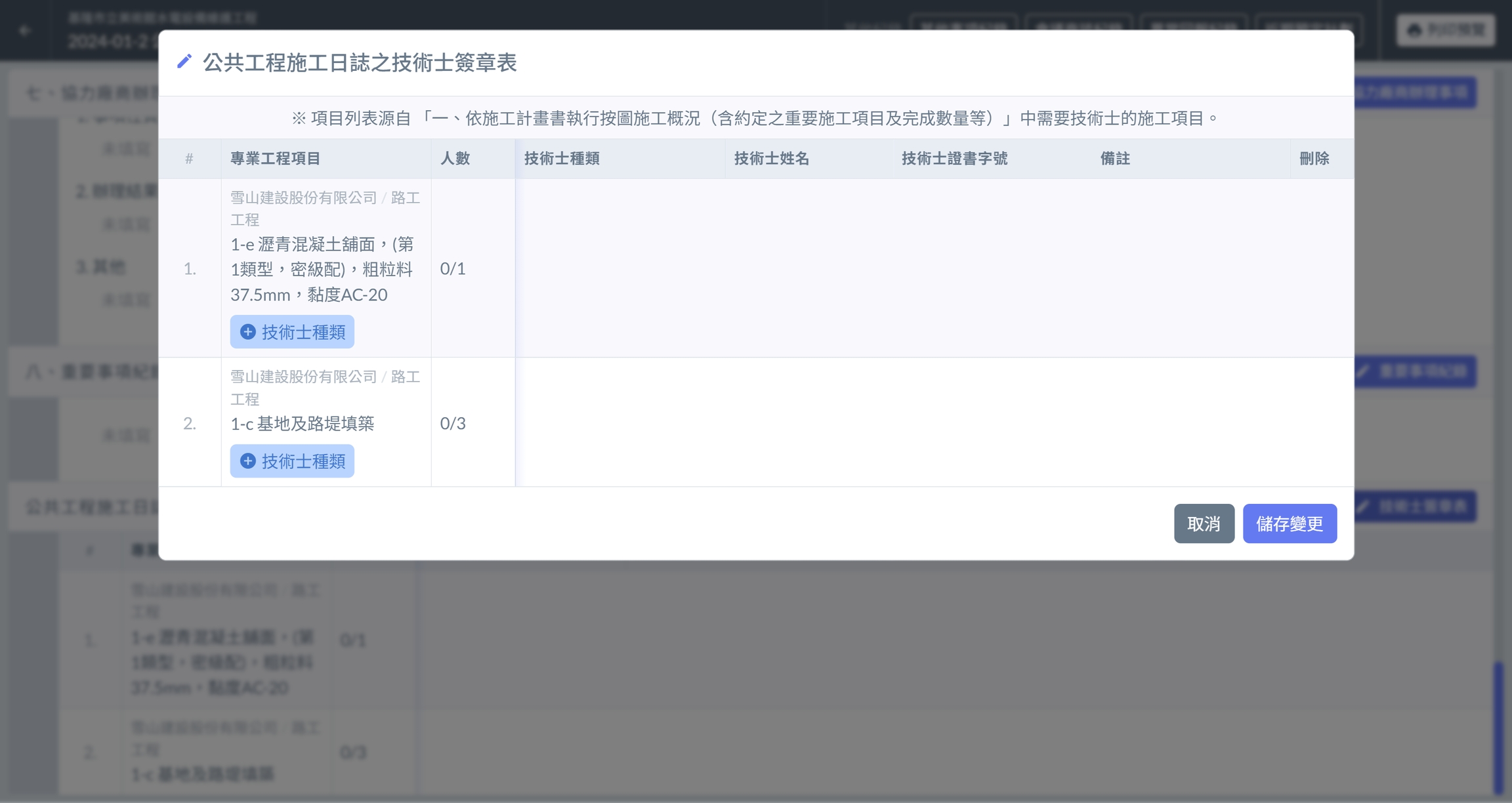Click the 專業工程項目 column header
Viewport: 1512px width, 803px height.
(276, 158)
